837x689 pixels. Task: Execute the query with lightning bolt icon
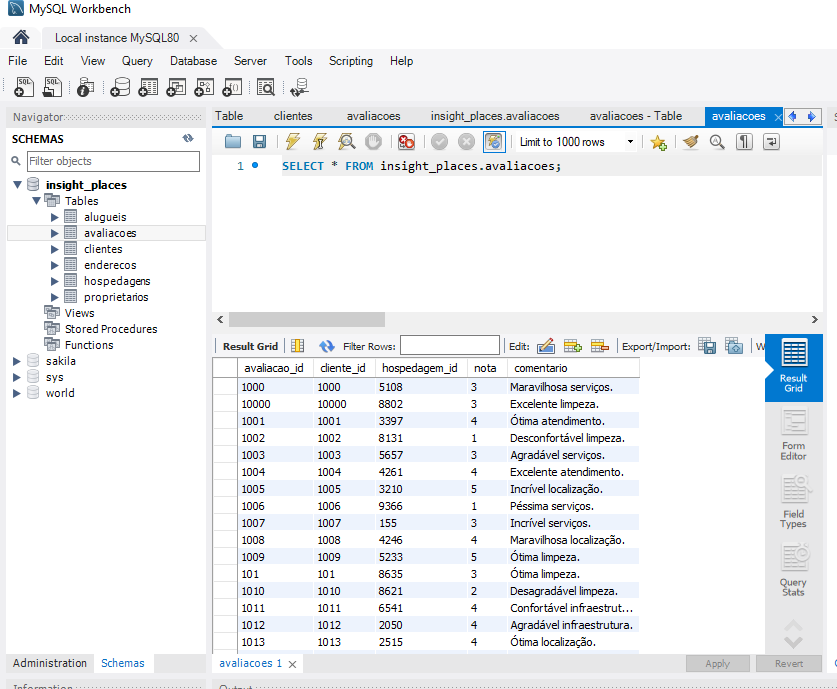coord(293,141)
